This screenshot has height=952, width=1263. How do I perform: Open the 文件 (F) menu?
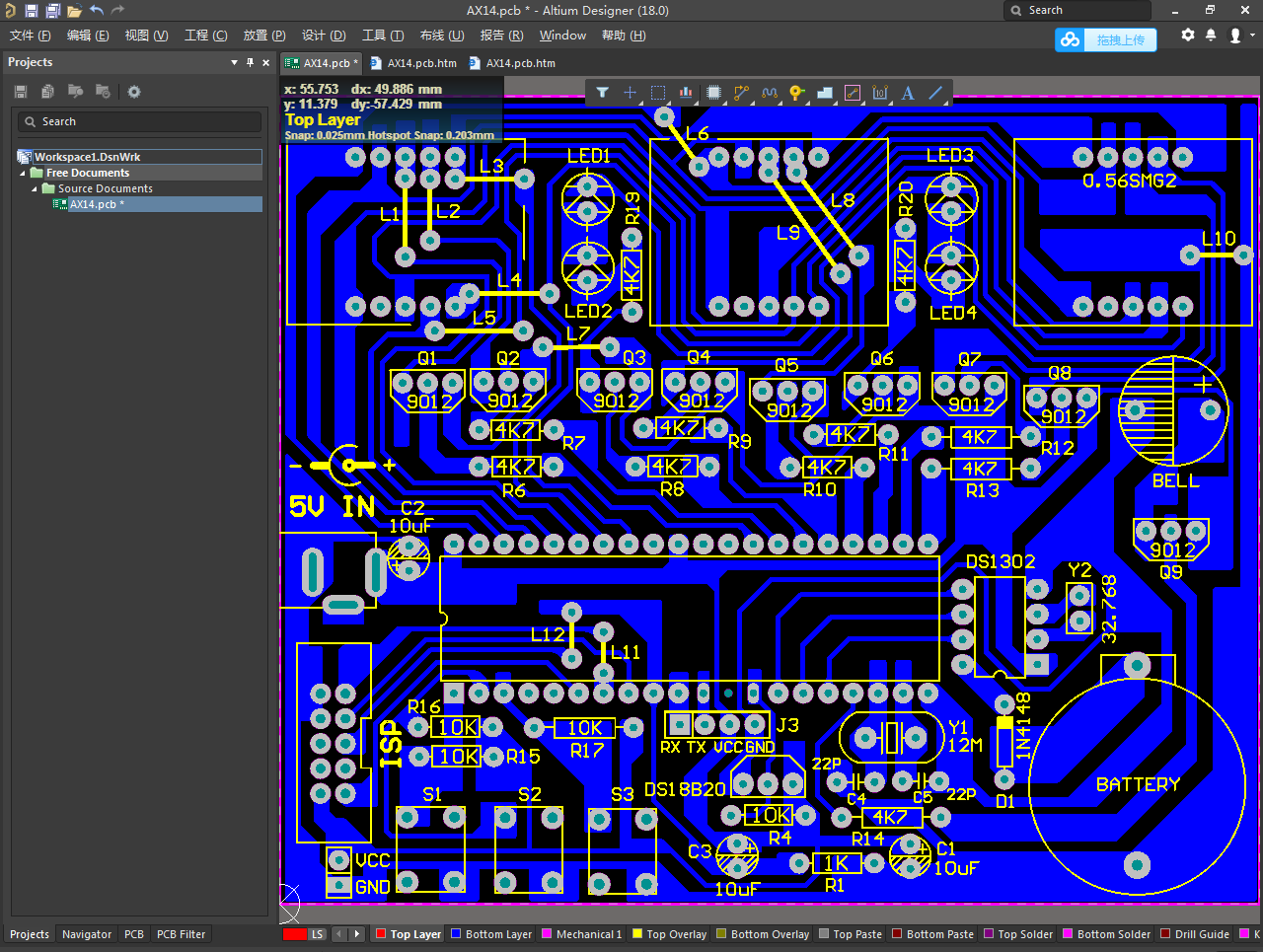point(30,36)
